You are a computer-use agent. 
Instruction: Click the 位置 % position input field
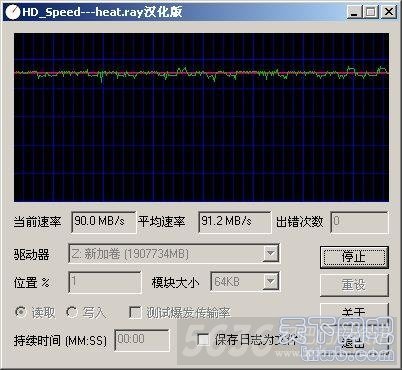click(105, 282)
